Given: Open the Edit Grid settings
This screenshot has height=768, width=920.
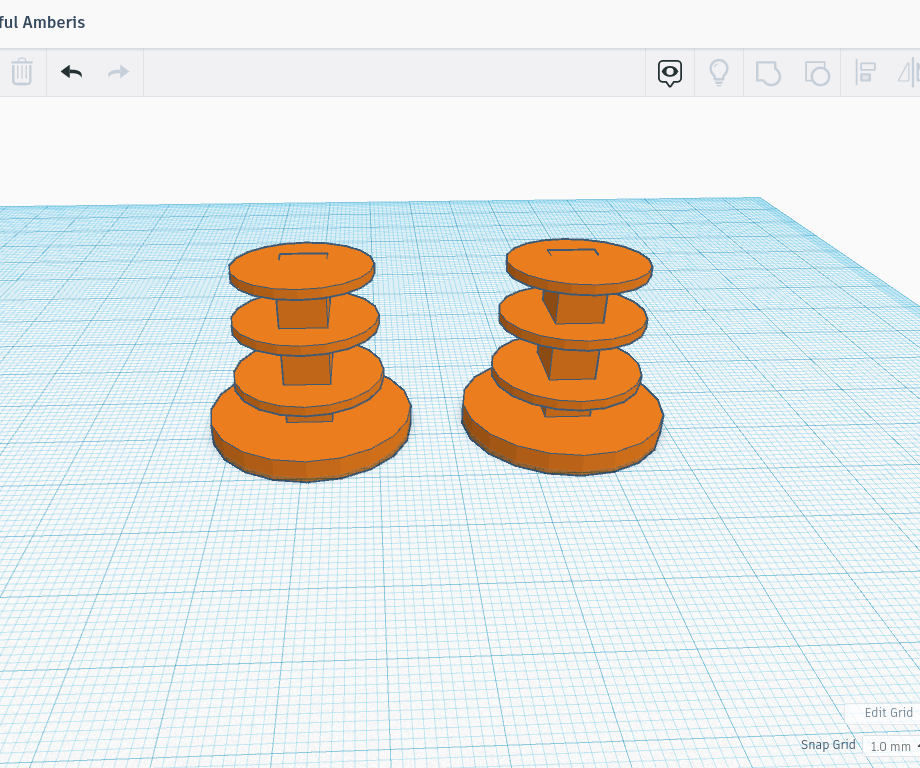Looking at the screenshot, I should coord(888,712).
